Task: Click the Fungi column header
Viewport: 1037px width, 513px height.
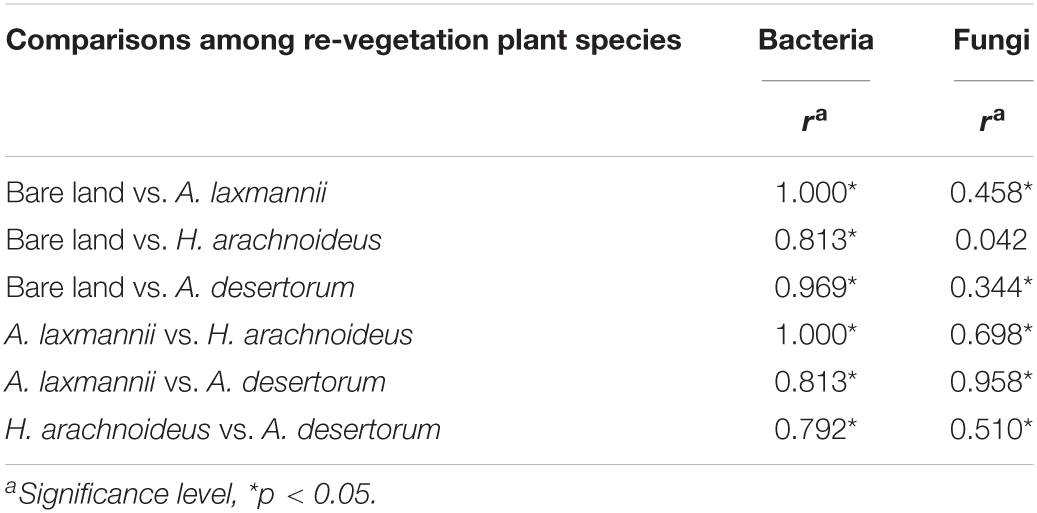Action: (993, 41)
